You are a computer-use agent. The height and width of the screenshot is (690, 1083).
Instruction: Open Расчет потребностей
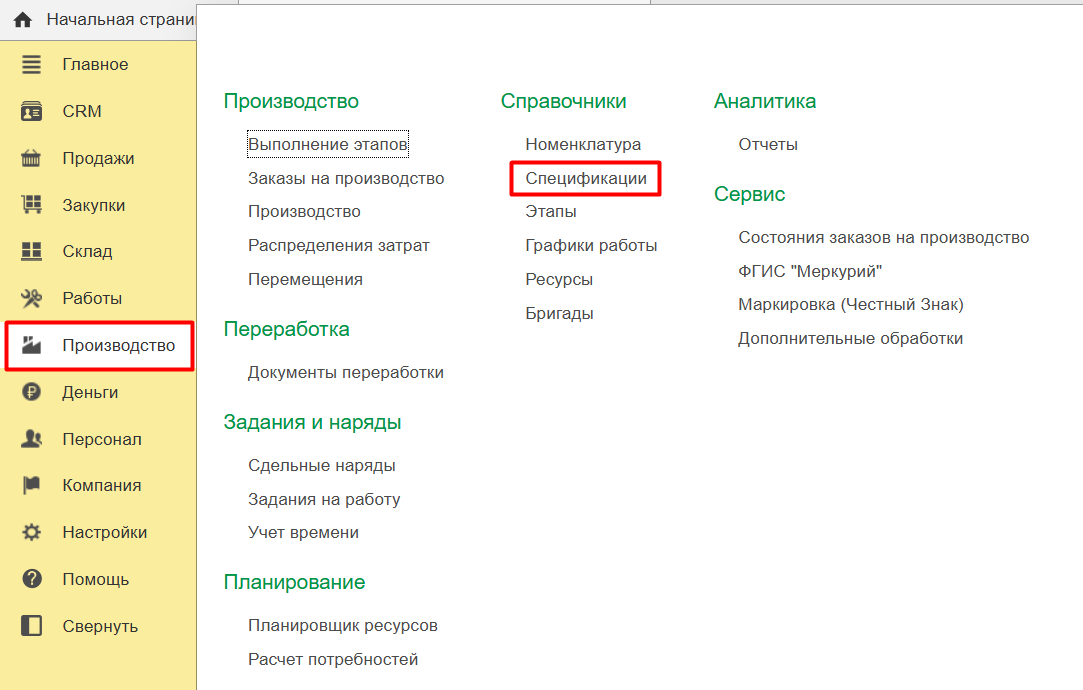333,660
